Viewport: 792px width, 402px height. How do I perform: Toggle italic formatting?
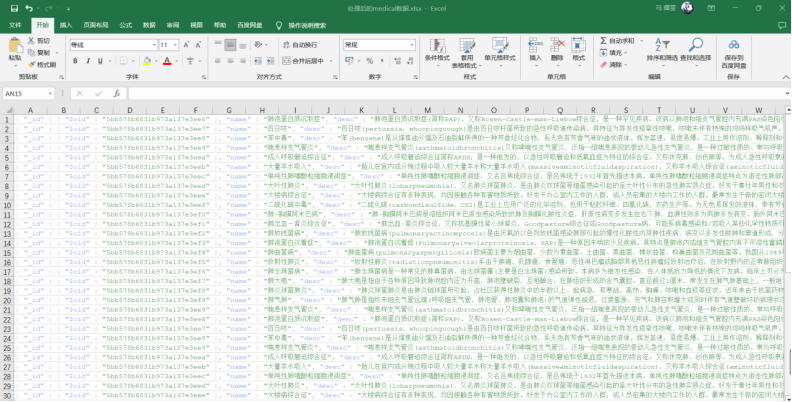86,61
